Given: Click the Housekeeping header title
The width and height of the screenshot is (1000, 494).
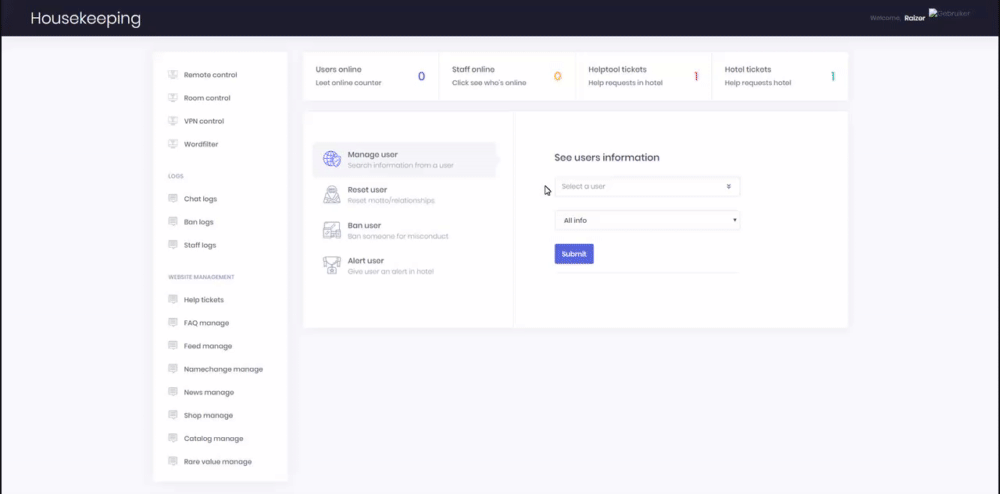Looking at the screenshot, I should coord(85,18).
